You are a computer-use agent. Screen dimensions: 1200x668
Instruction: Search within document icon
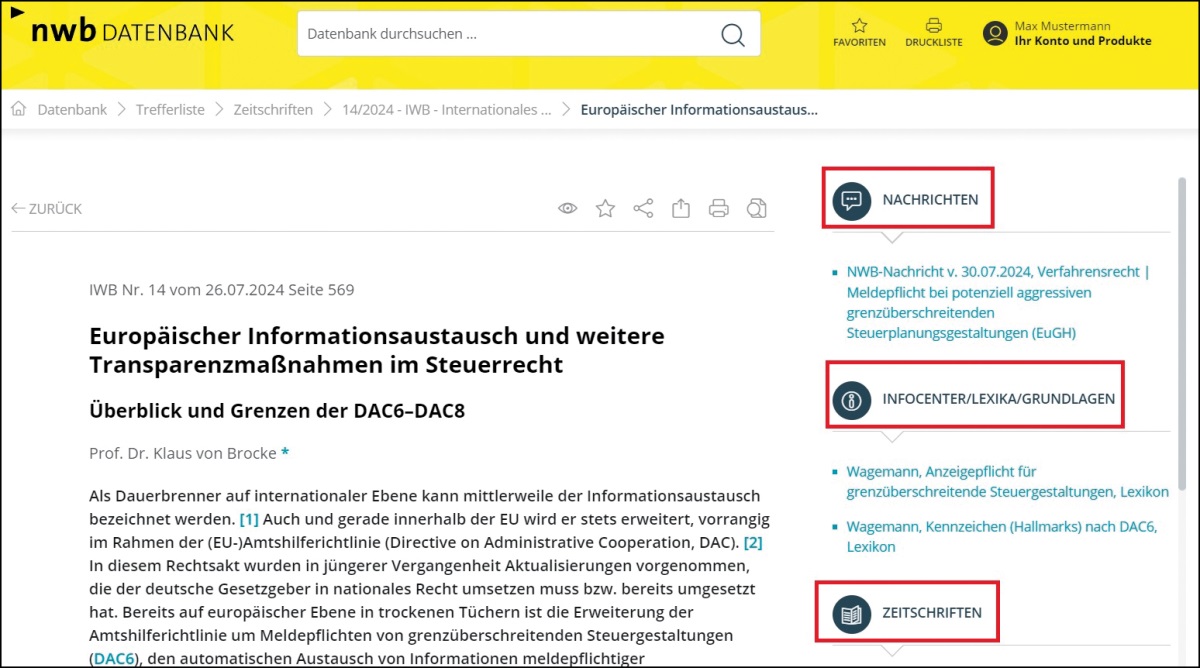coord(757,208)
